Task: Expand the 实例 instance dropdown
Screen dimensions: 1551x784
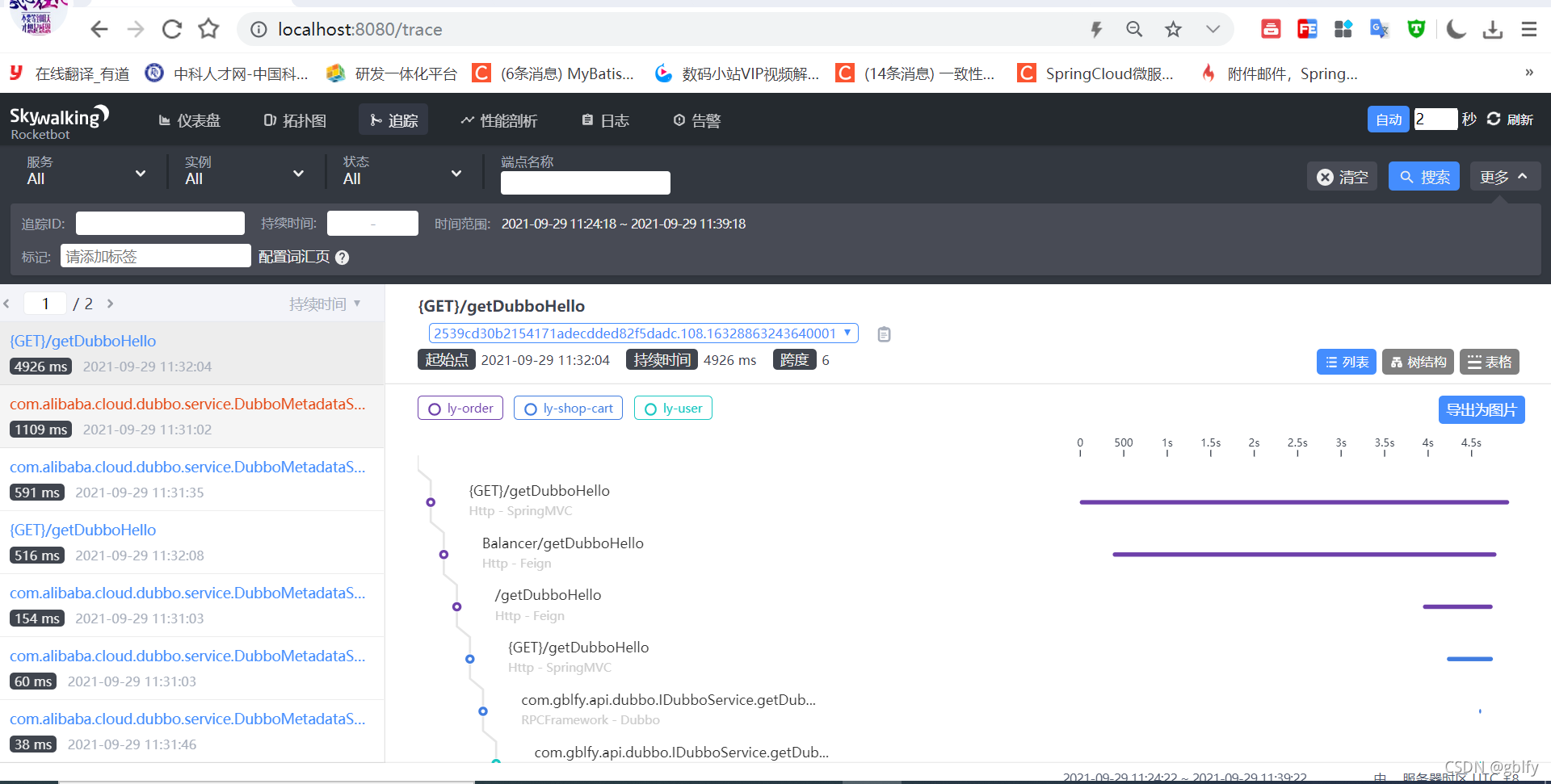Action: click(244, 171)
